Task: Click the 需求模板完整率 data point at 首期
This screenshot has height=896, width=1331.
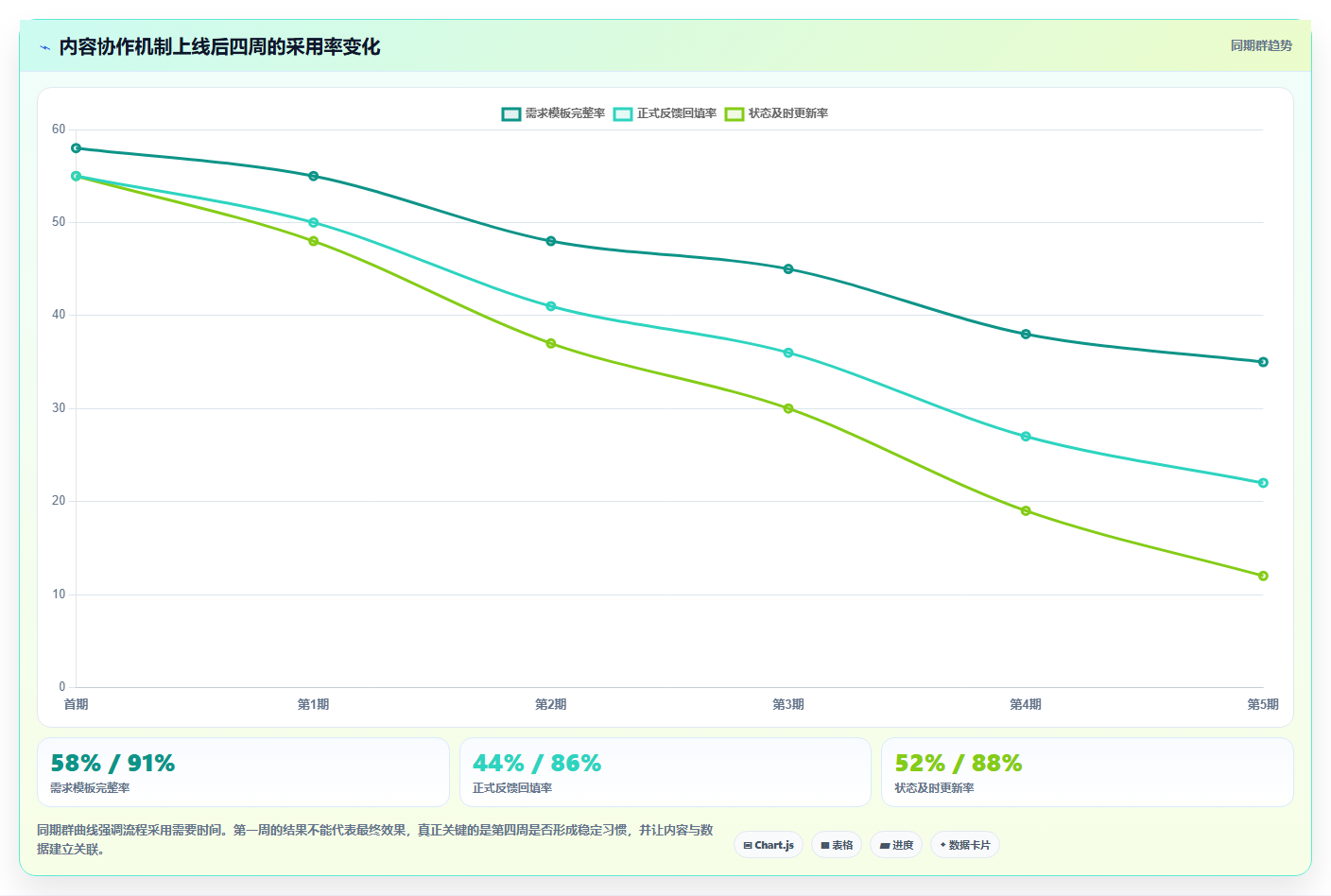Action: [77, 148]
